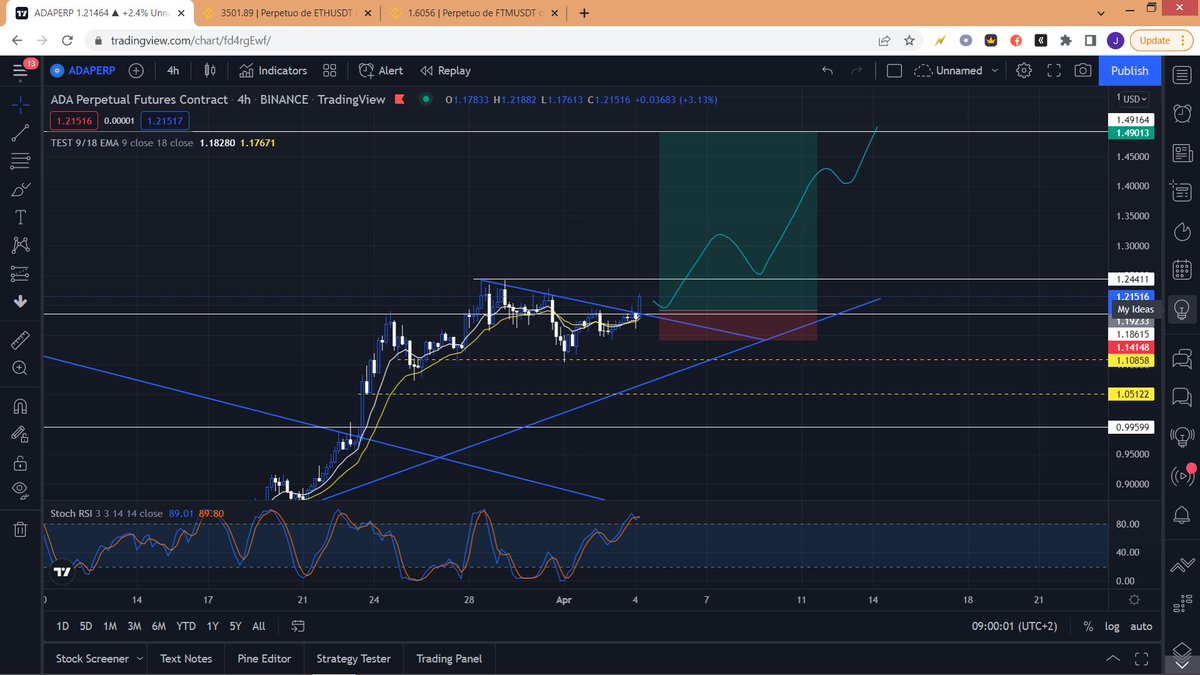Toggle stay in drawing mode

(20, 434)
